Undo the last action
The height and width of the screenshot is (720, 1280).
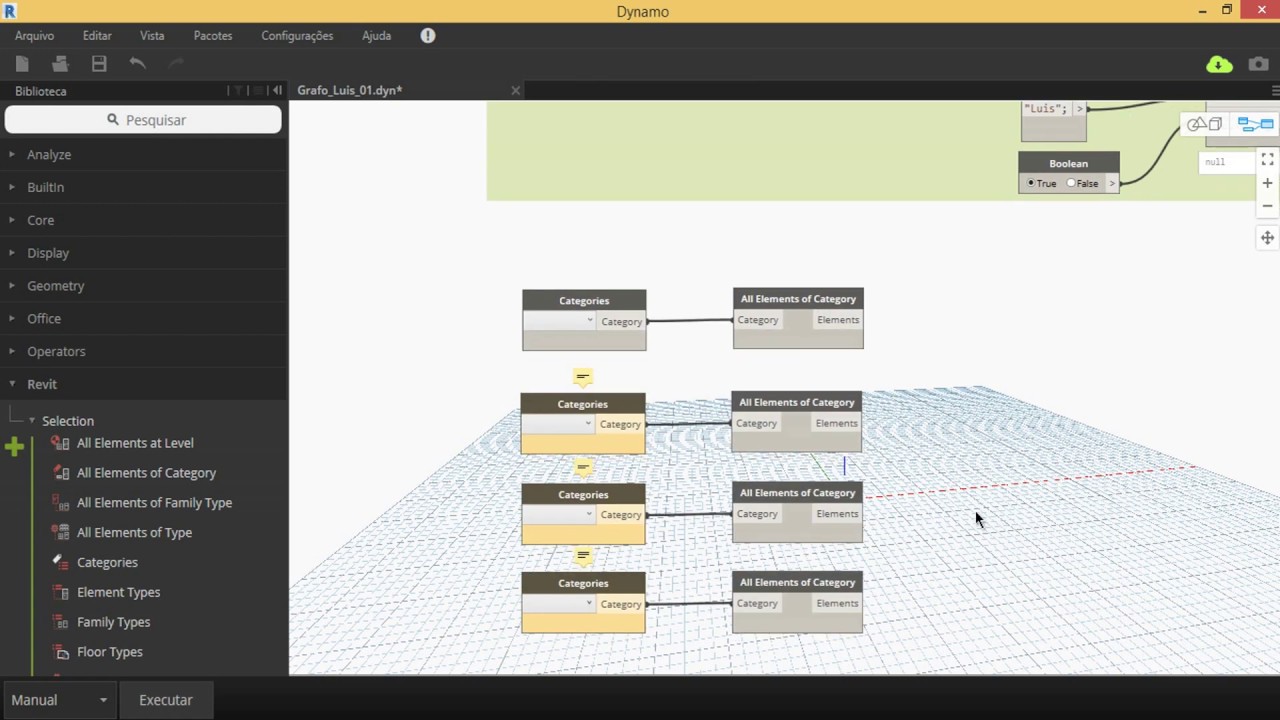[138, 63]
